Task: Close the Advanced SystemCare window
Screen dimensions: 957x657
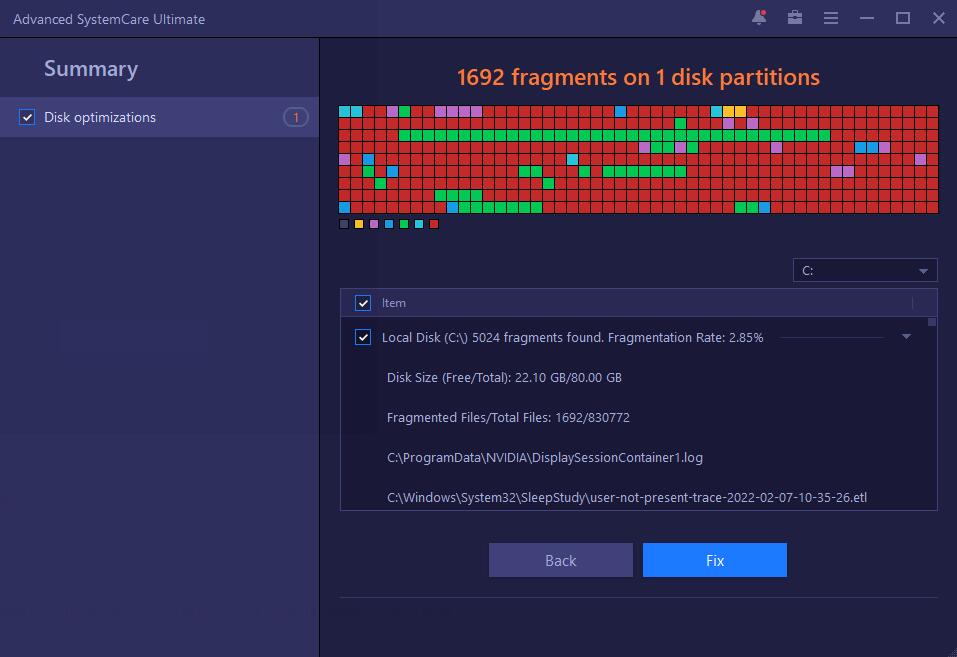Action: click(x=939, y=18)
